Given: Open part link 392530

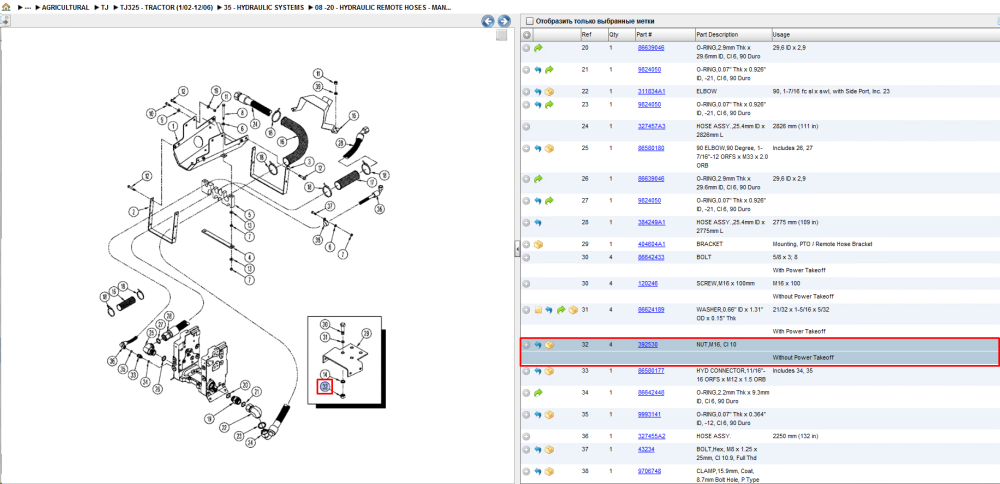Looking at the screenshot, I should point(648,344).
